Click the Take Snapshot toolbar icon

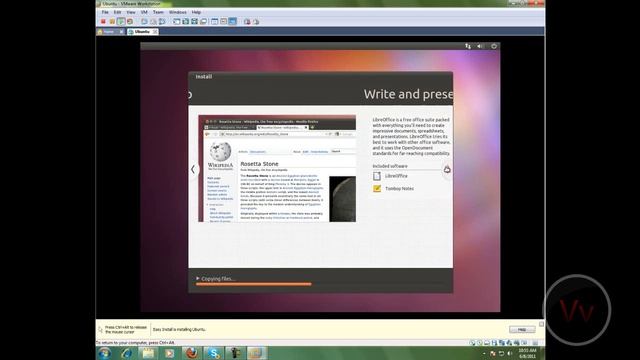[x=144, y=22]
